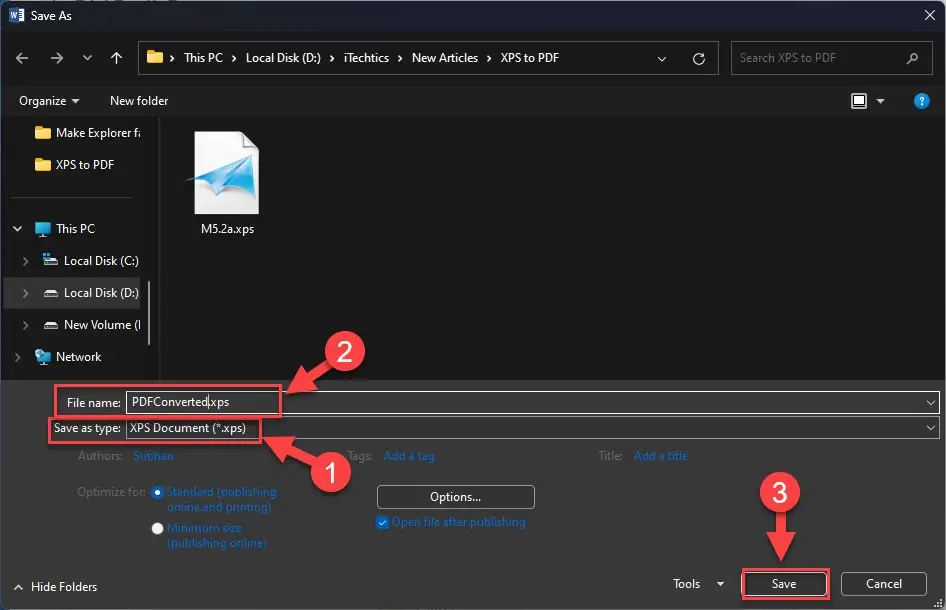This screenshot has width=946, height=610.
Task: Open the Organize menu
Action: pyautogui.click(x=49, y=101)
